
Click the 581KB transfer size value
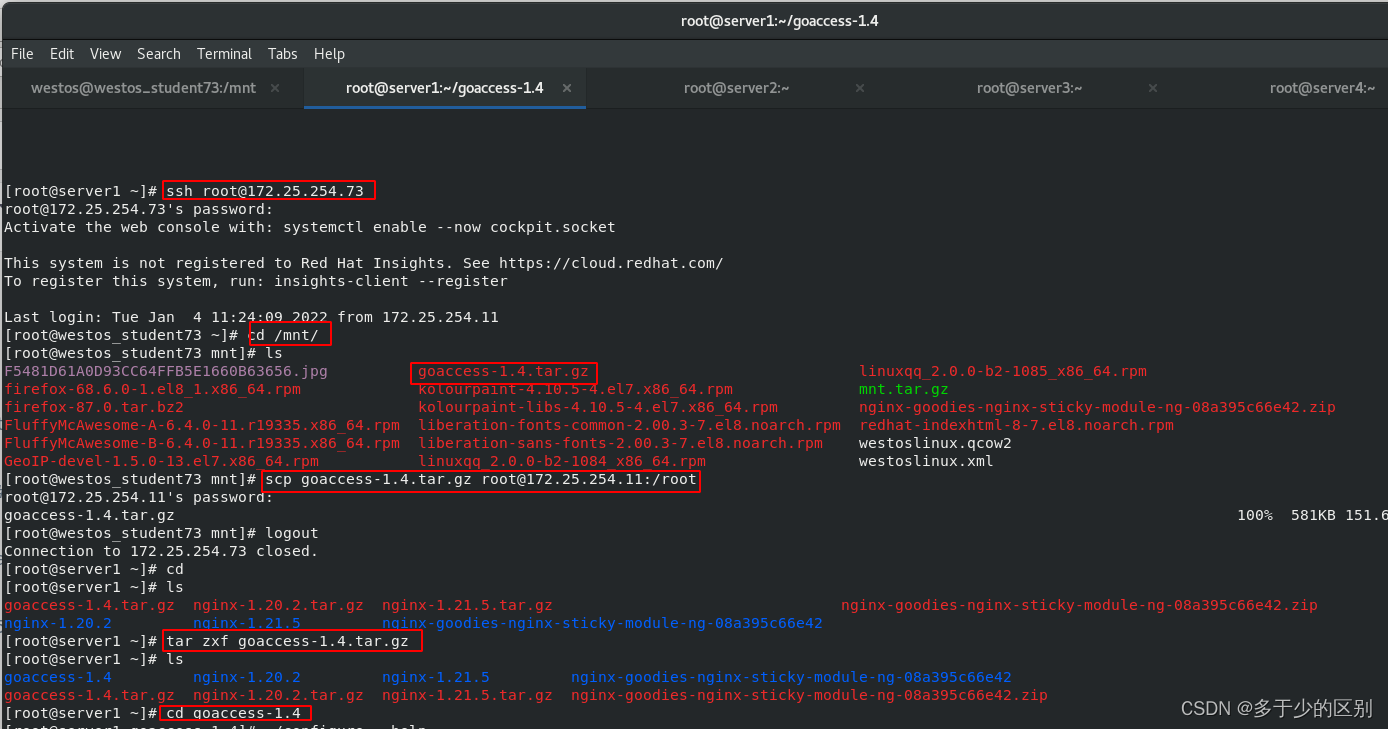(x=1313, y=515)
